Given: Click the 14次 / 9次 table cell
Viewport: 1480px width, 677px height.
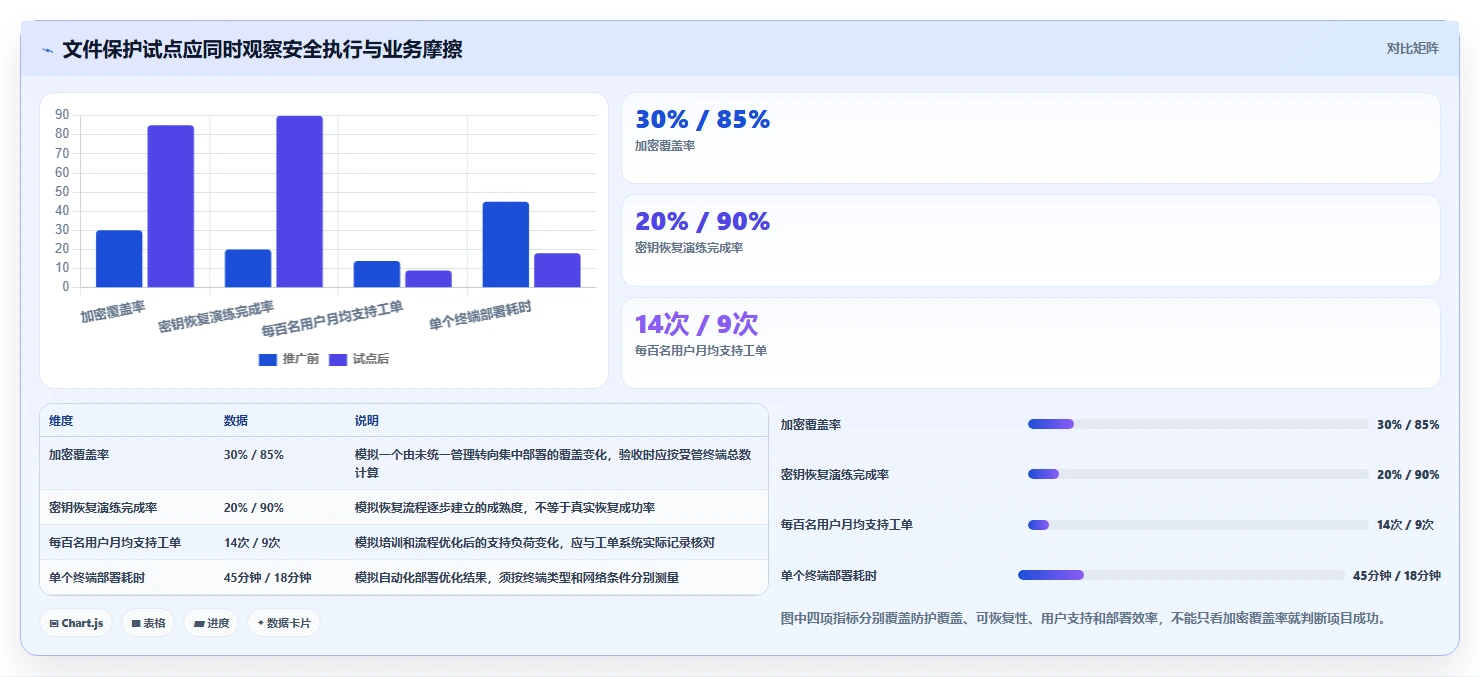Looking at the screenshot, I should [x=252, y=543].
